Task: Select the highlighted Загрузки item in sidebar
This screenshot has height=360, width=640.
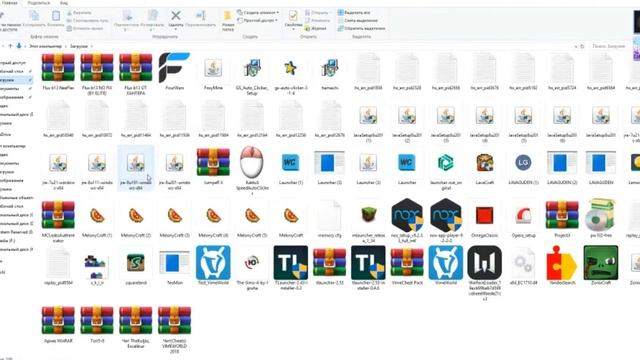Action: click(16, 80)
